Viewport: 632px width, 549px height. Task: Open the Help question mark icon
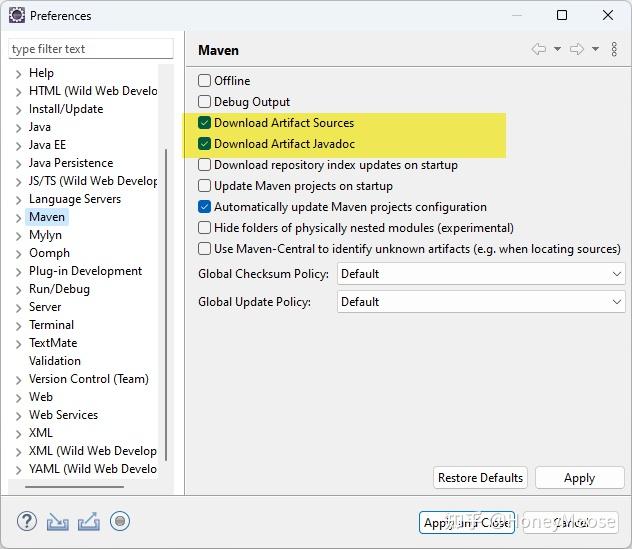(27, 521)
